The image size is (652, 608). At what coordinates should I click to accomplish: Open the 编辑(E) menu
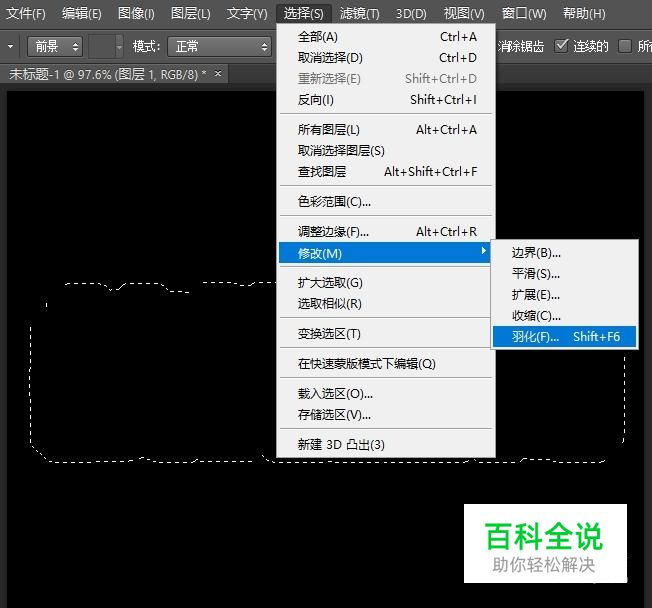[82, 14]
